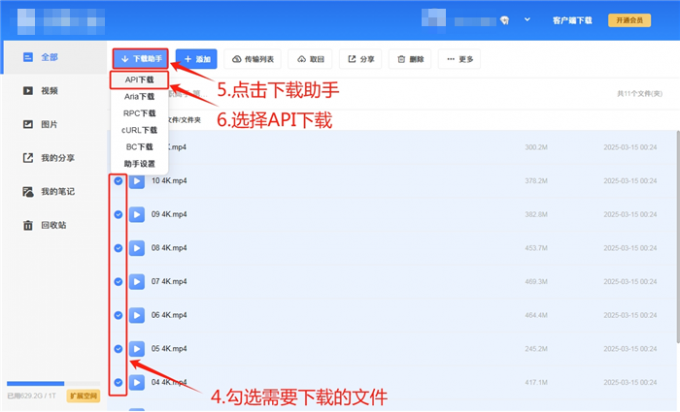This screenshot has height=412, width=680.
Task: Click the 分享 share button
Action: click(x=360, y=59)
